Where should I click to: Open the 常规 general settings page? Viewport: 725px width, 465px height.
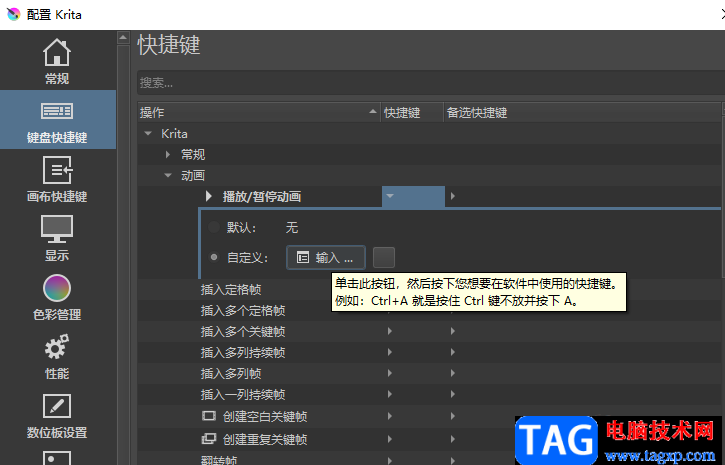(57, 61)
